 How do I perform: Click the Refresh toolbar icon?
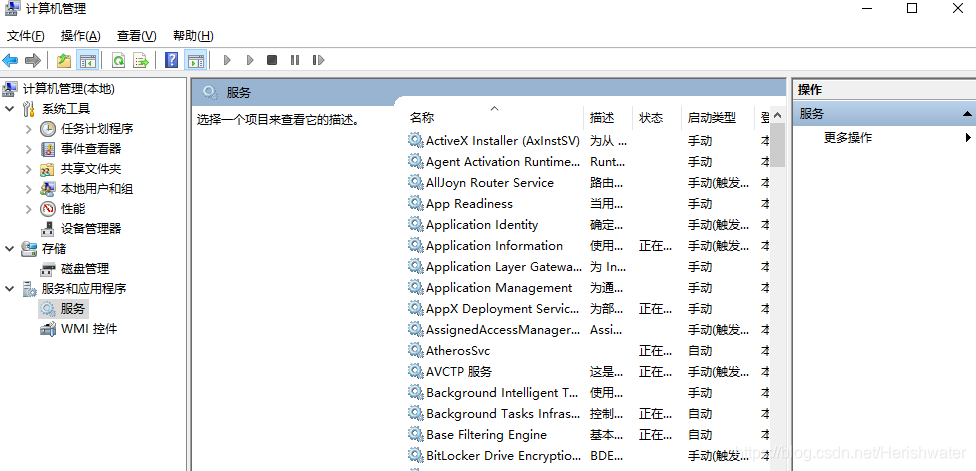pos(118,60)
